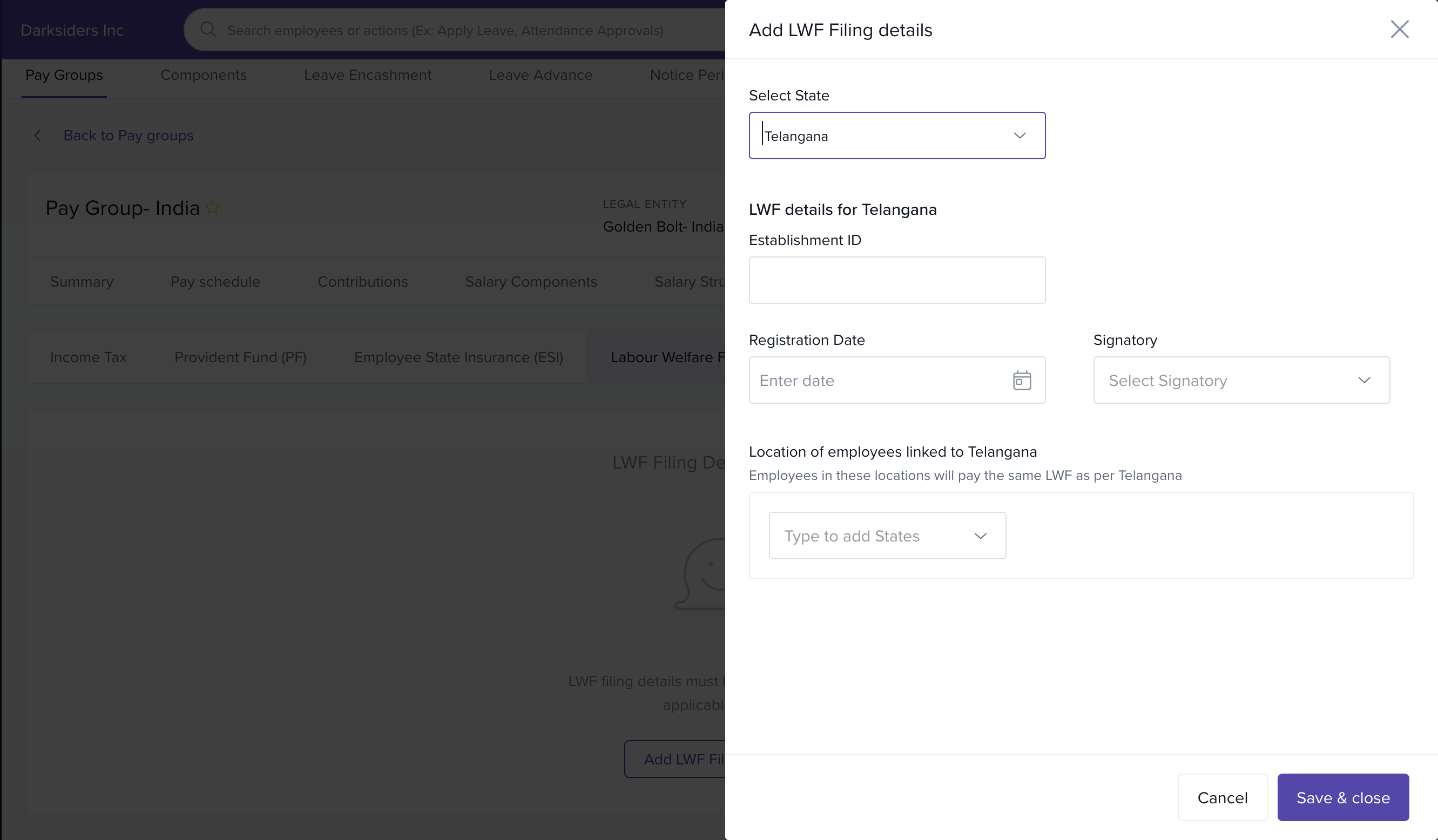Screen dimensions: 1438x840
Task: Open the Employee State Insurance (ESI) tab
Action: click(x=458, y=357)
